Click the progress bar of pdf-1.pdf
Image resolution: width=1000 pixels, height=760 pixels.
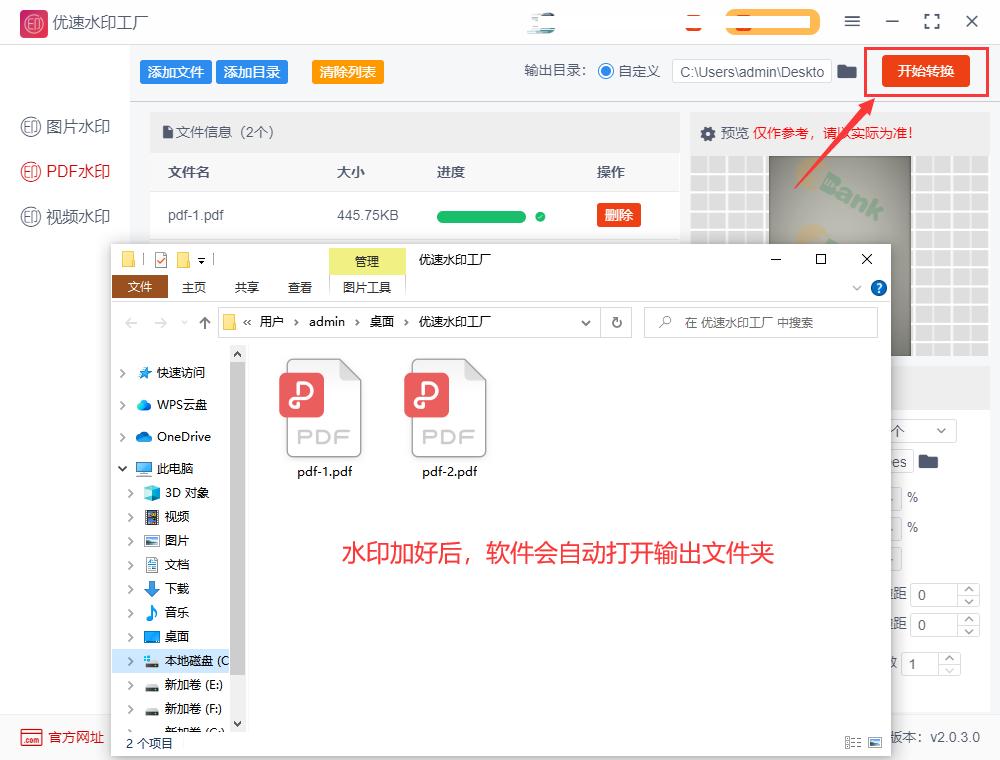click(x=481, y=215)
